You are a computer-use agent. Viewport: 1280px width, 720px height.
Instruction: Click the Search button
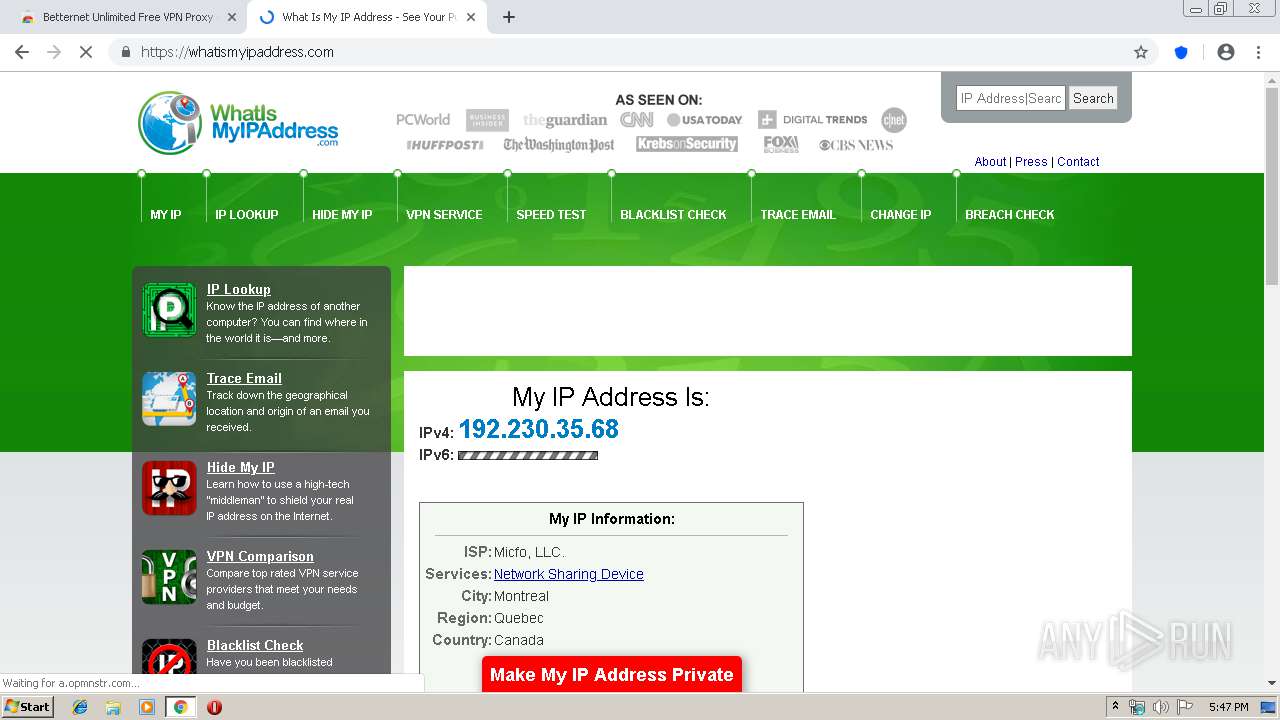(1093, 98)
